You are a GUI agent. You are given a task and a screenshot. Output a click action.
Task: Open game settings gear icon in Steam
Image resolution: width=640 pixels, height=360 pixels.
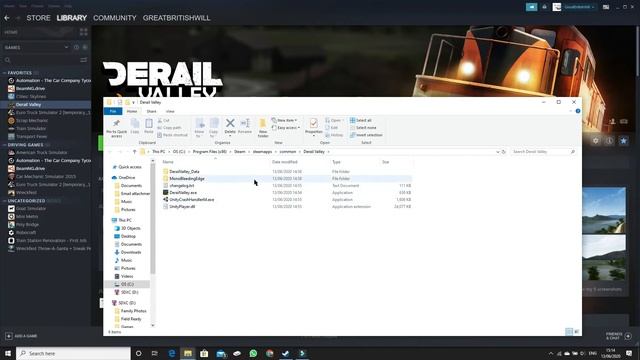(596, 141)
